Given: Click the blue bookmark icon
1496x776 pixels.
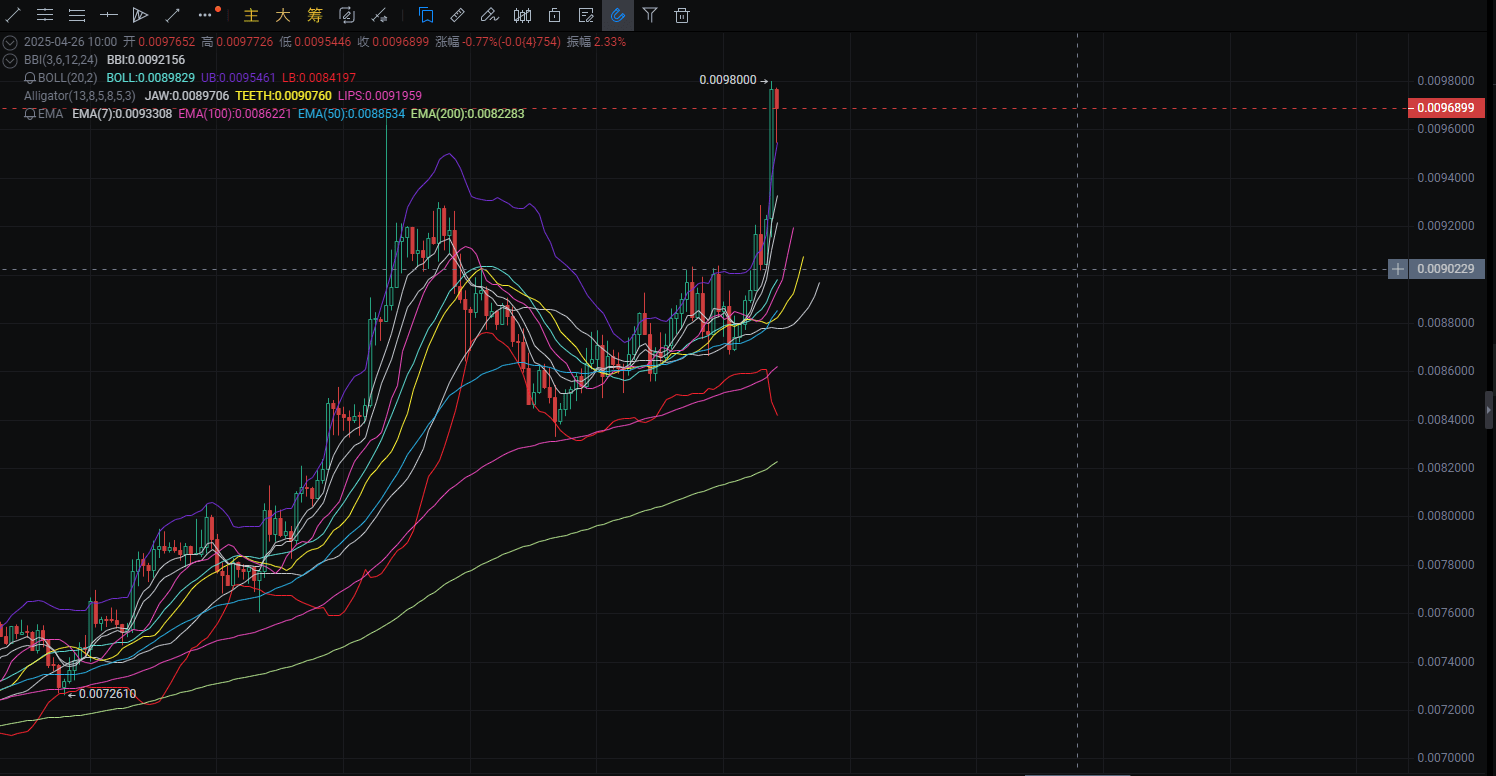Looking at the screenshot, I should [426, 15].
